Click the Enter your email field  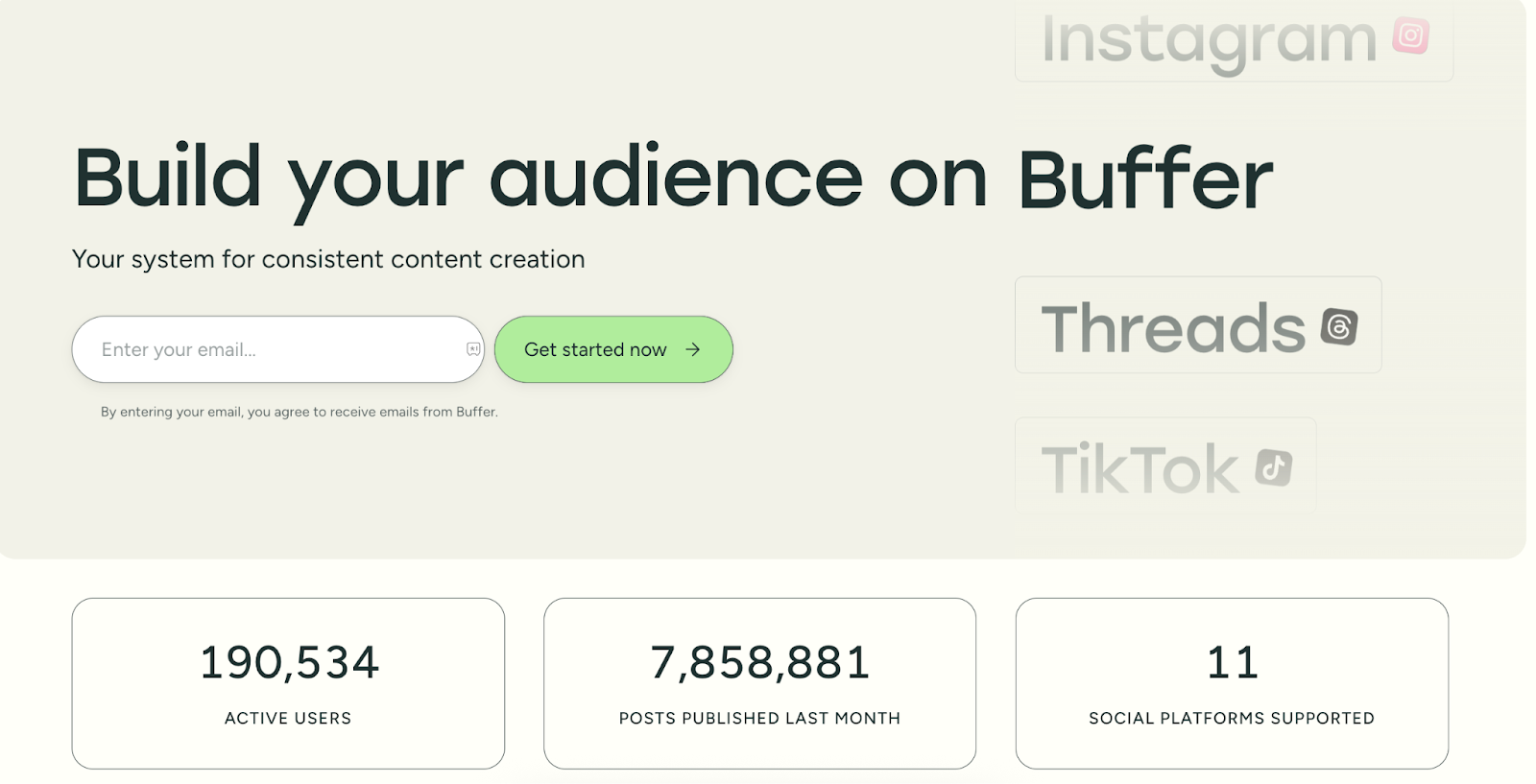pyautogui.click(x=277, y=349)
